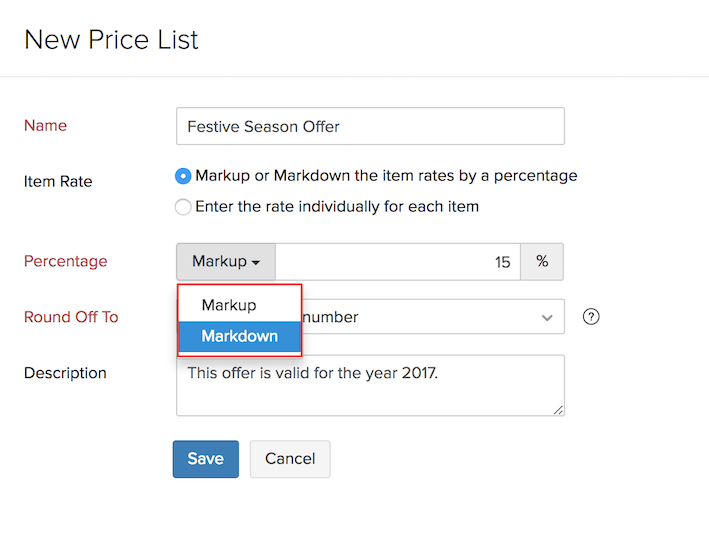Focus the Name field with Festive Season Offer
This screenshot has width=709, height=533.
[x=370, y=127]
